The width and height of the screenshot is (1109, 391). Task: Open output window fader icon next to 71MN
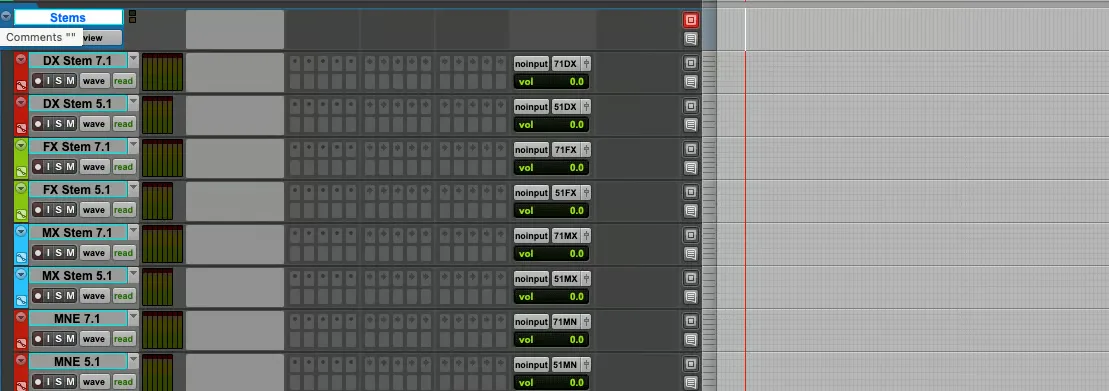[x=586, y=322]
